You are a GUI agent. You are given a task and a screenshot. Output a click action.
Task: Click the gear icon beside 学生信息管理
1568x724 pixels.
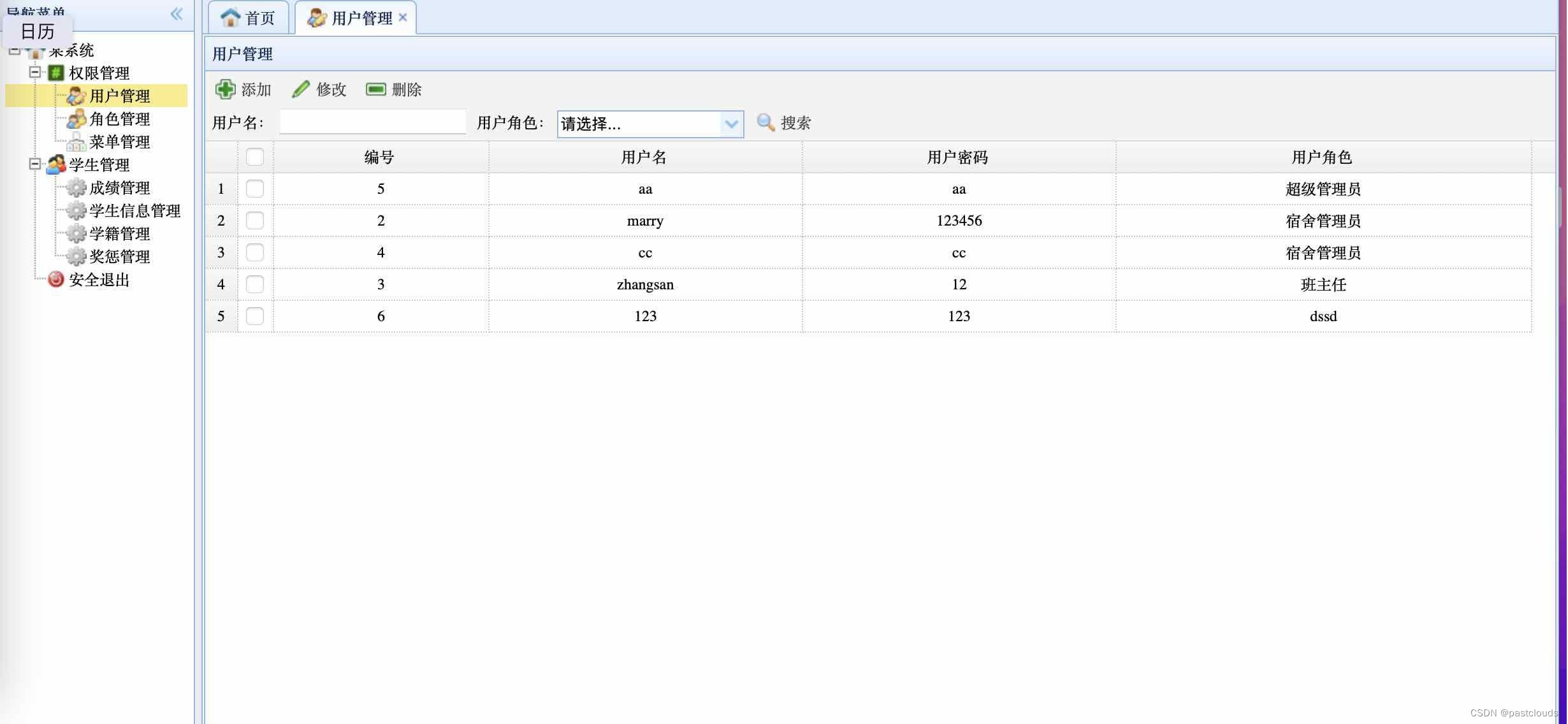coord(76,210)
